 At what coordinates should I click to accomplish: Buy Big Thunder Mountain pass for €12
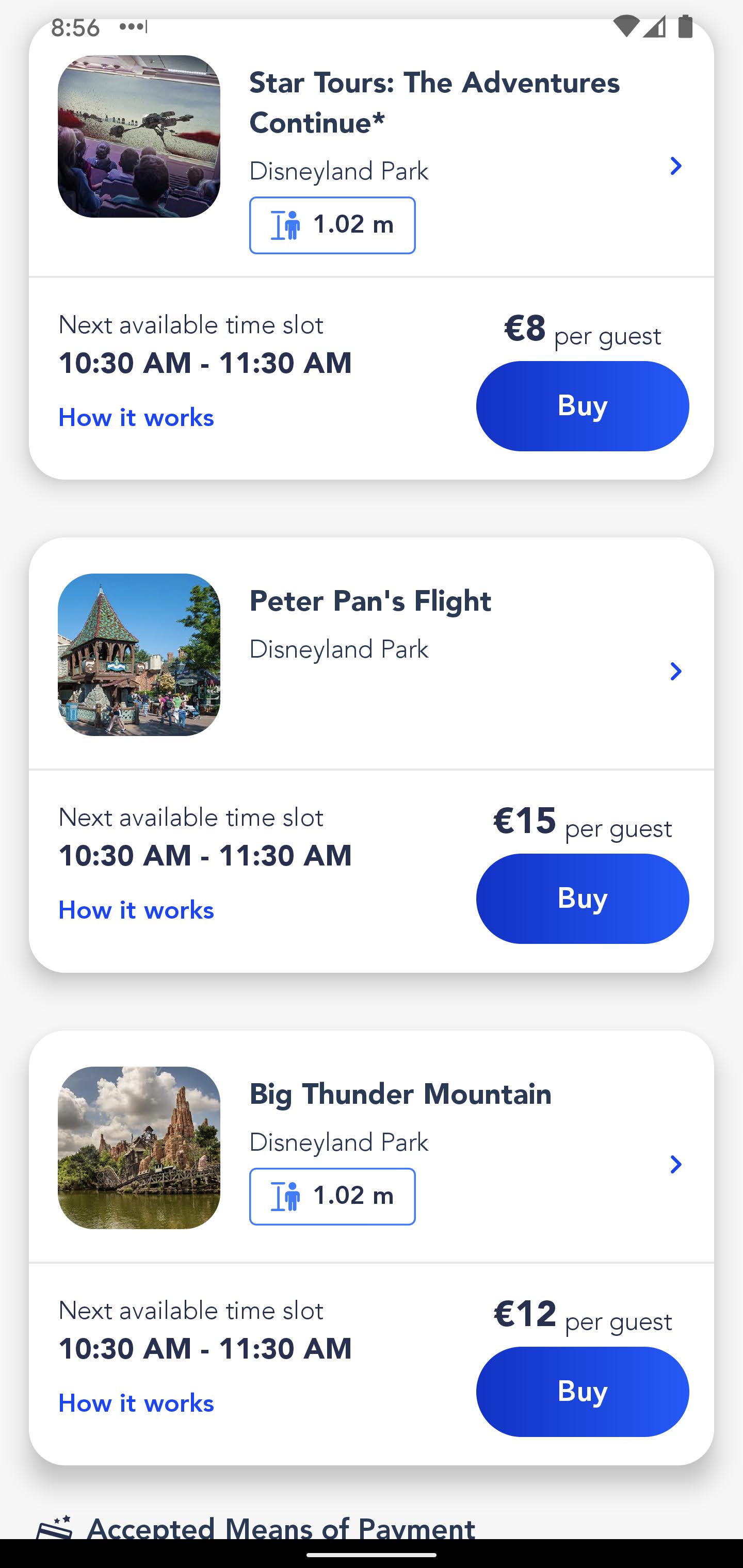point(582,1392)
